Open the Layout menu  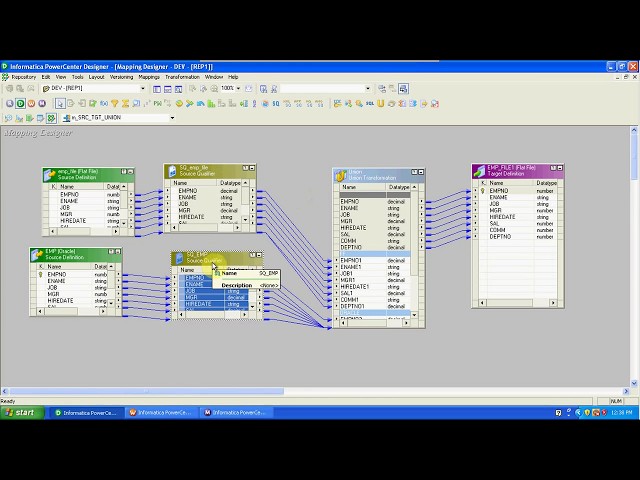(x=96, y=77)
